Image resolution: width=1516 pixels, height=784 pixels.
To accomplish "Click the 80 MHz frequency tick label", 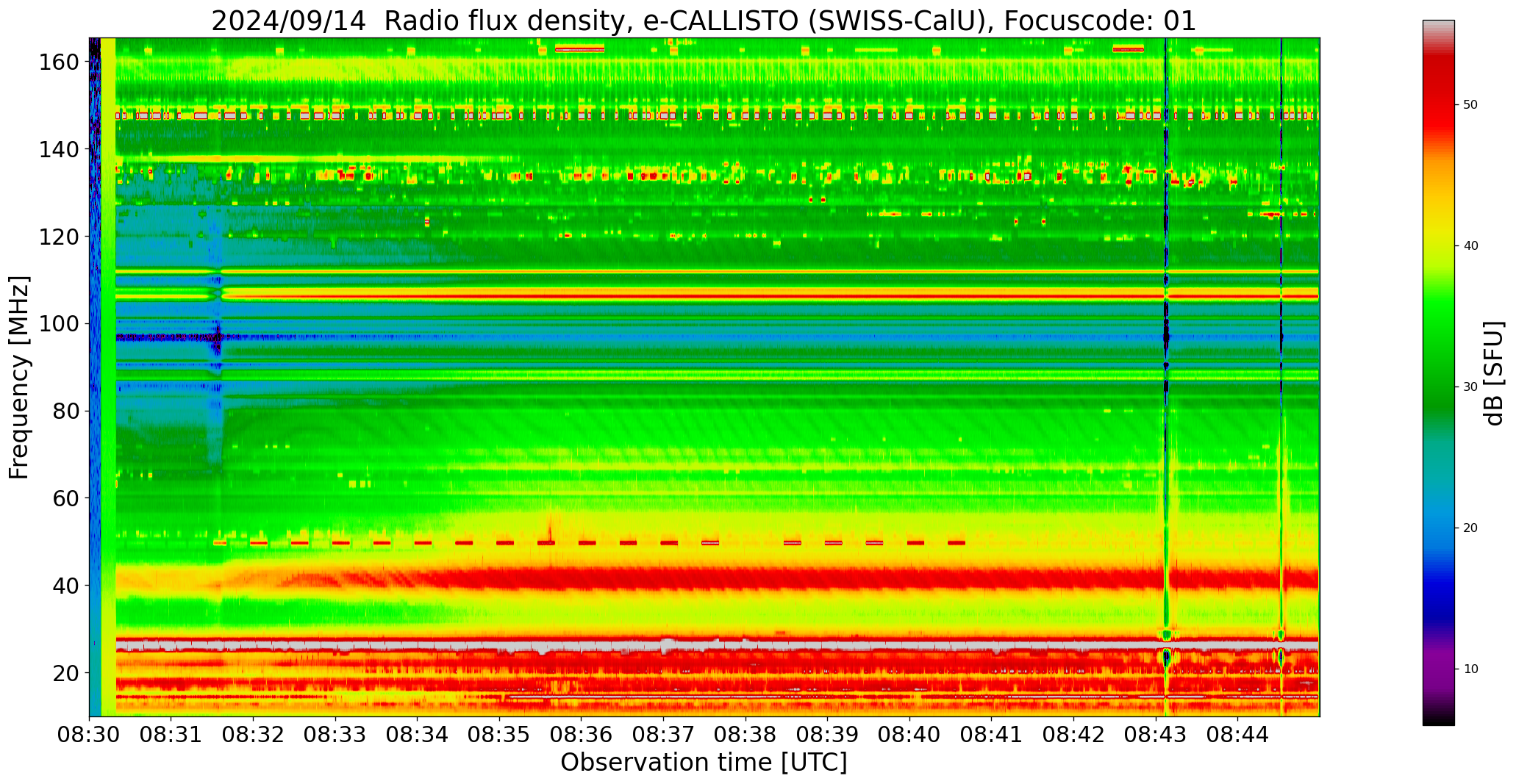I will [65, 411].
